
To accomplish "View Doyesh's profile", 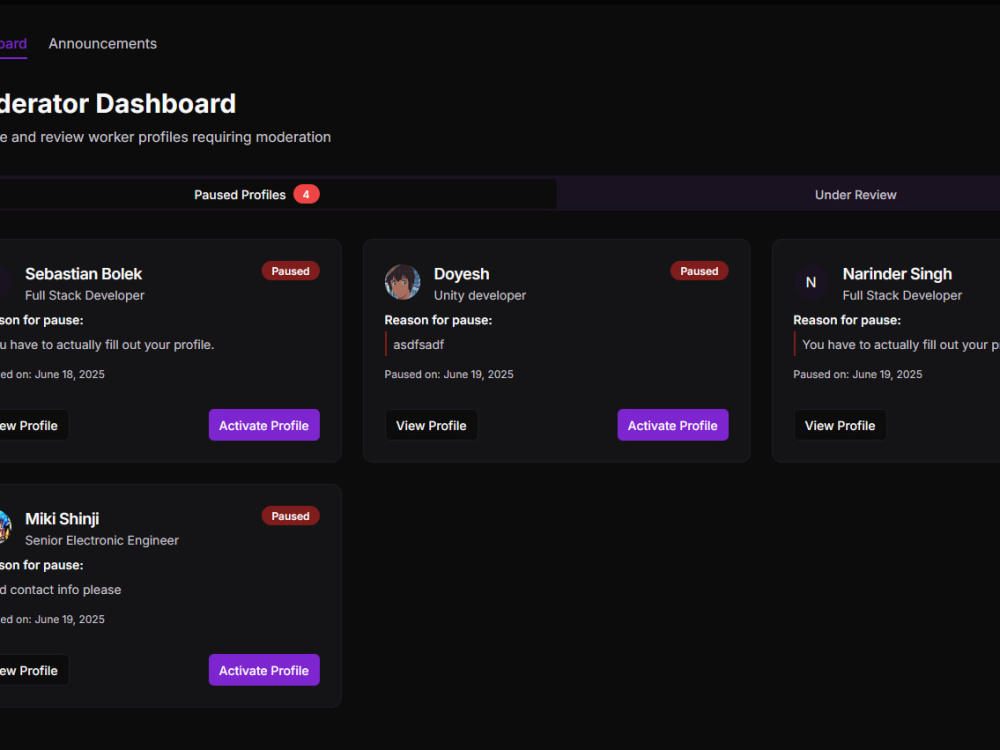I will click(431, 425).
